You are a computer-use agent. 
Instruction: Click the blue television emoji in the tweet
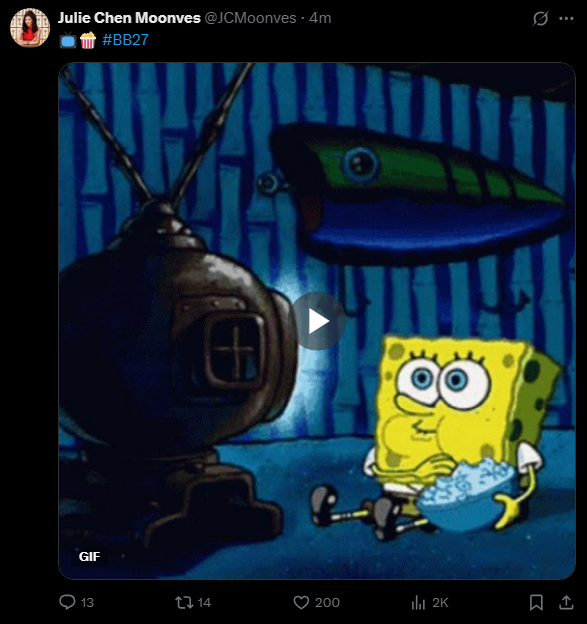(68, 40)
